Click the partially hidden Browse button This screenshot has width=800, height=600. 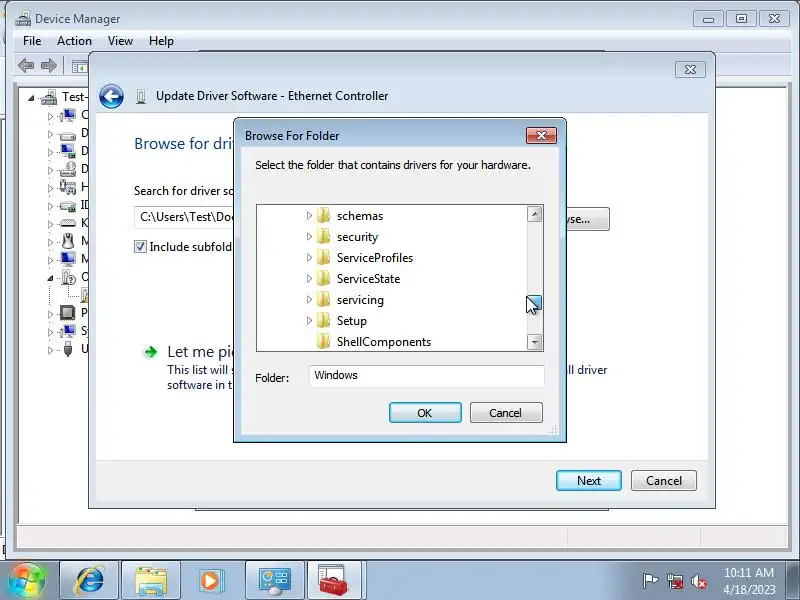[x=588, y=219]
